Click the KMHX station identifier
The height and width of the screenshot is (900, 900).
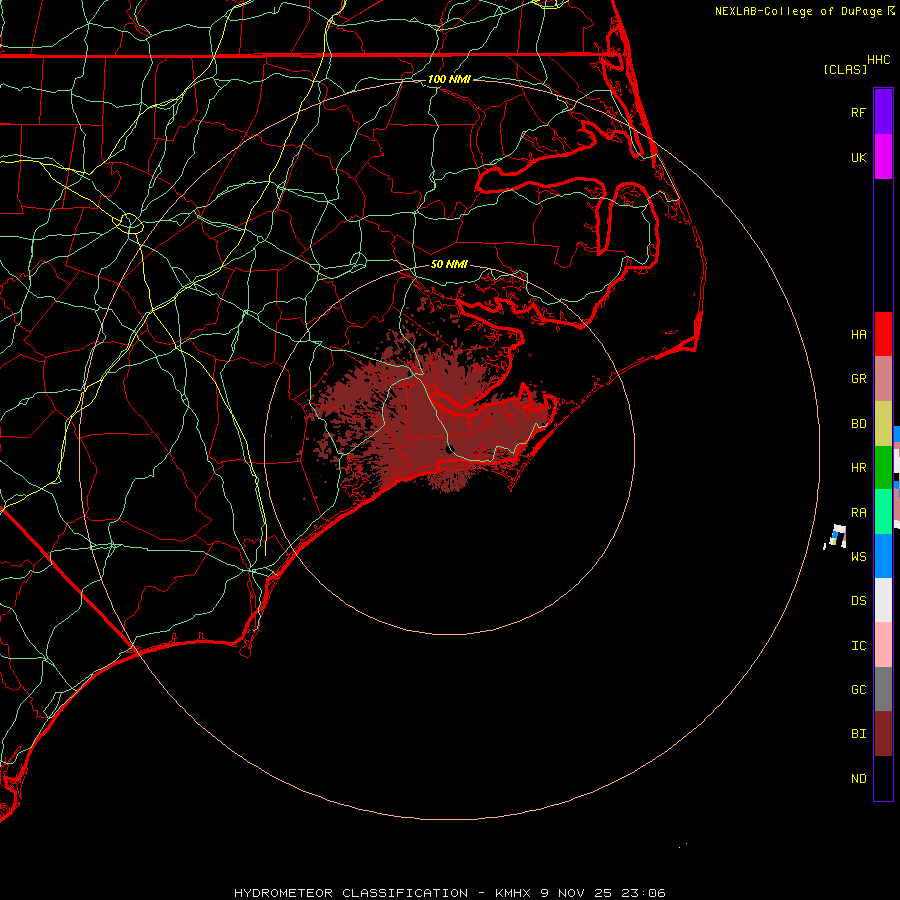[x=513, y=893]
